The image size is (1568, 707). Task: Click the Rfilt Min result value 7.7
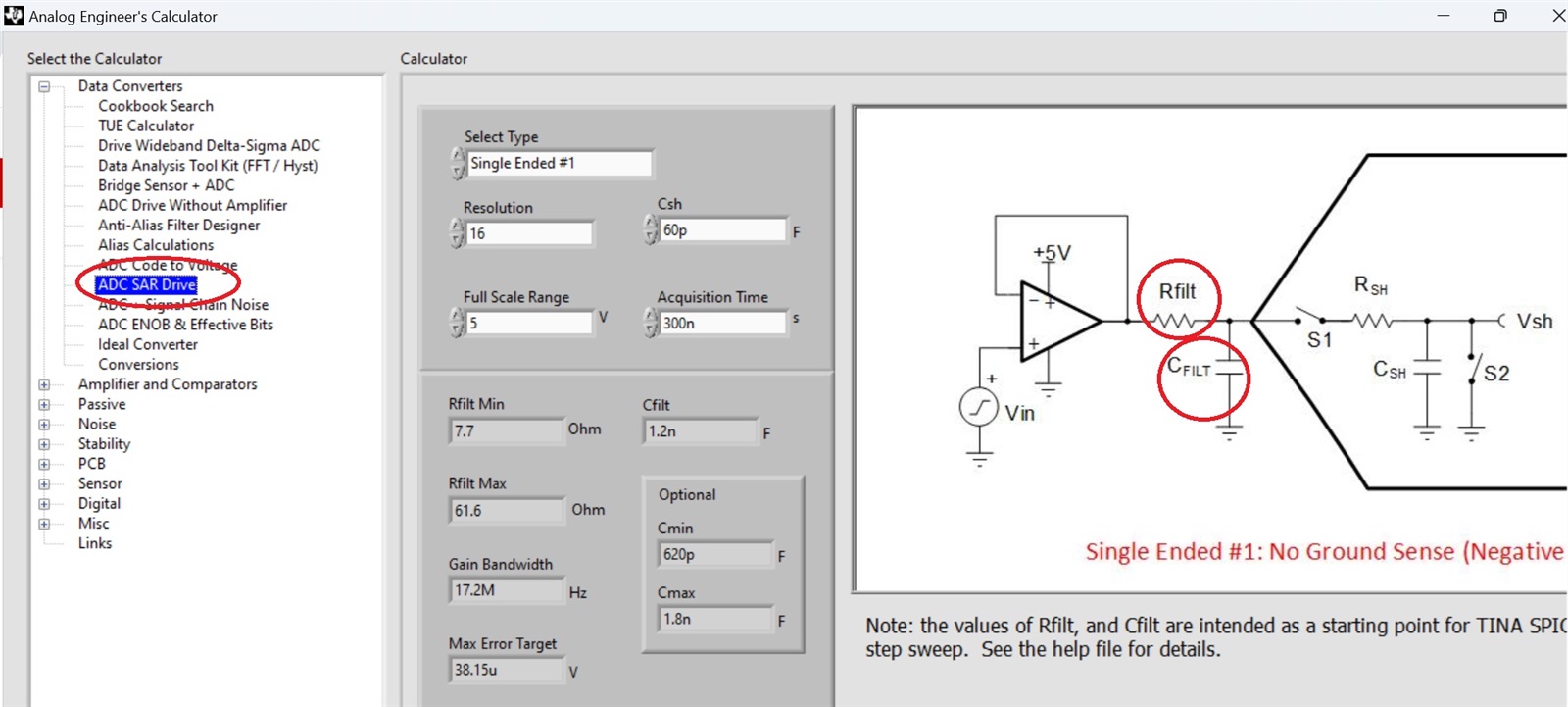[507, 431]
